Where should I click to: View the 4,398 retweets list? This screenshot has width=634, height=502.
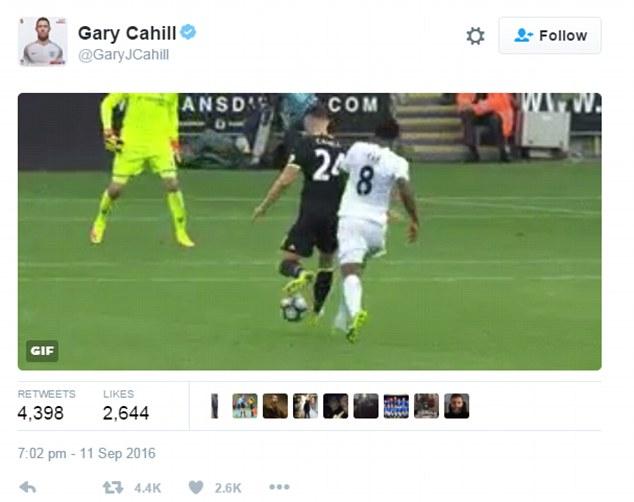click(x=46, y=406)
